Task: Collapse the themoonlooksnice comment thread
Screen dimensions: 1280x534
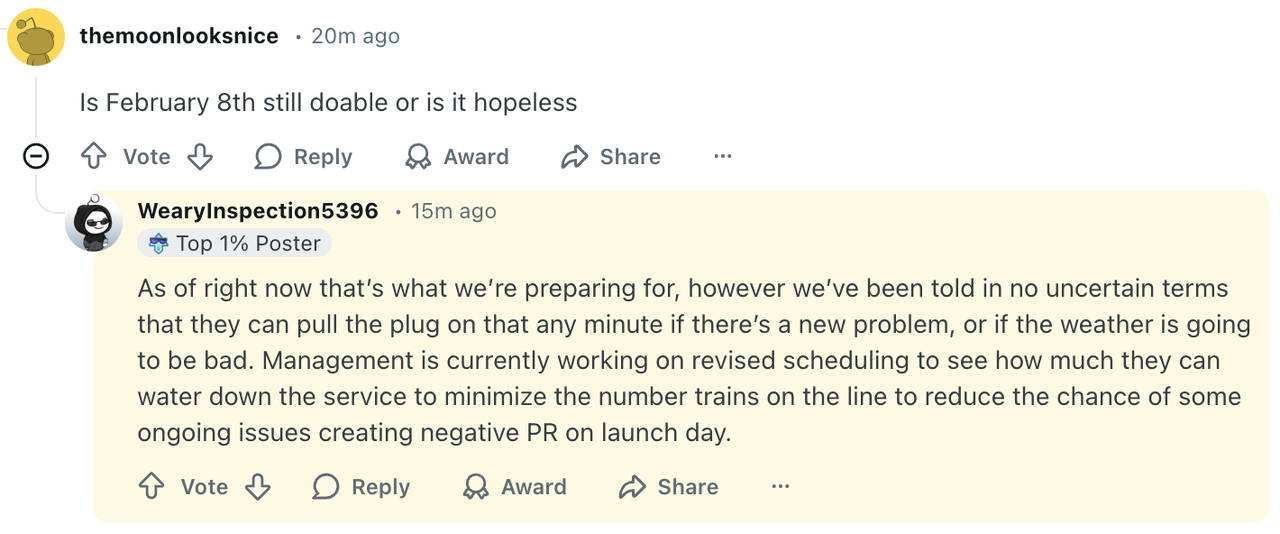Action: tap(36, 156)
